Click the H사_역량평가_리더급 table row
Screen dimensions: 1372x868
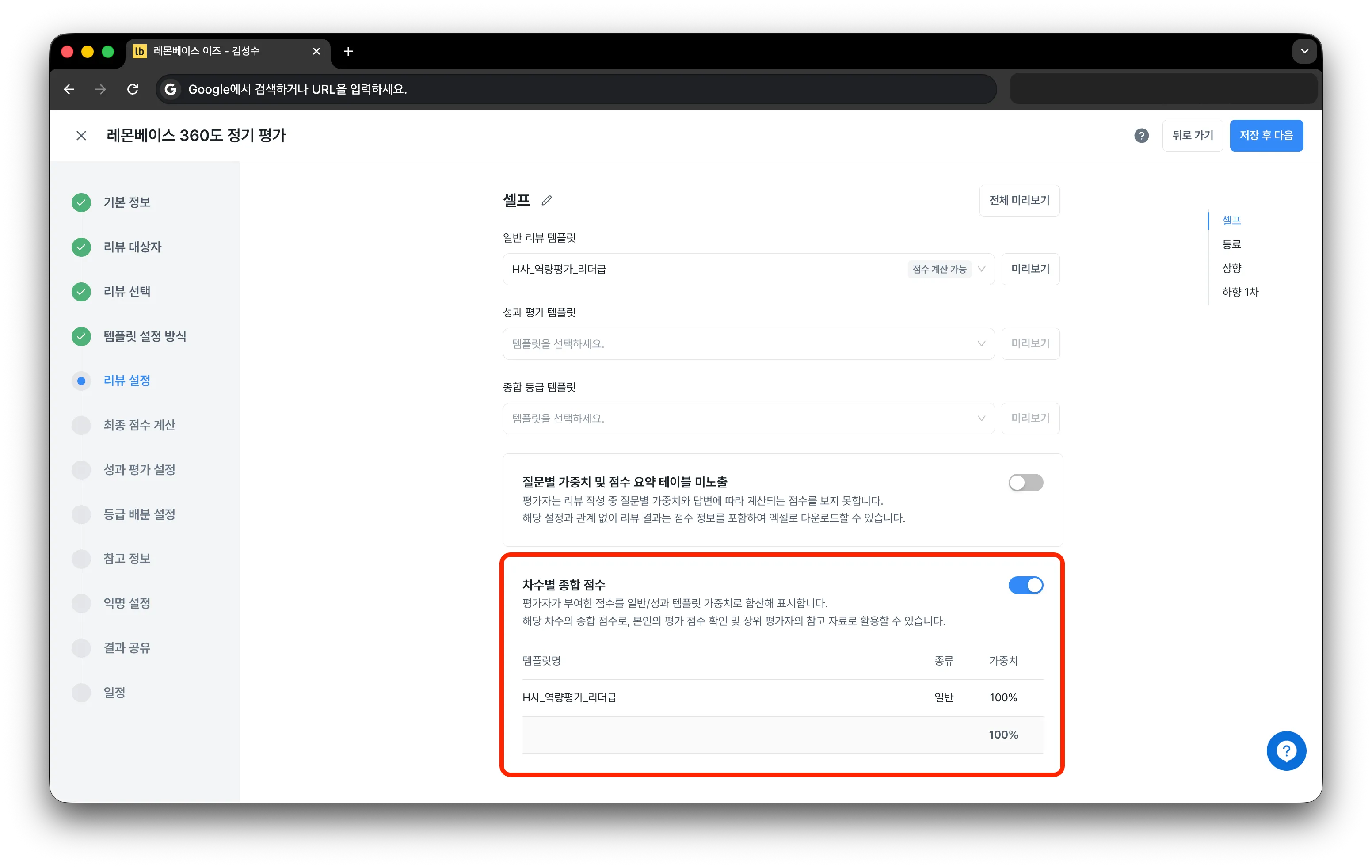point(782,698)
